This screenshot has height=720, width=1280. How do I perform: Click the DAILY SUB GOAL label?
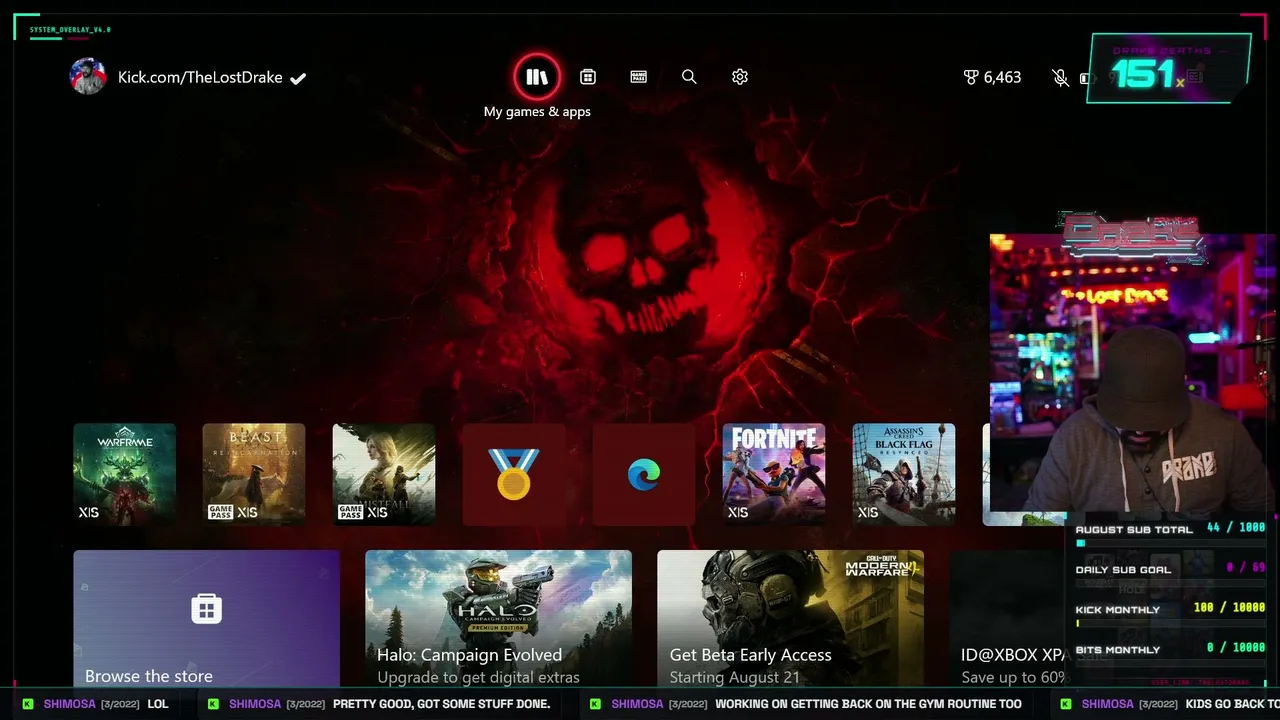point(1123,570)
